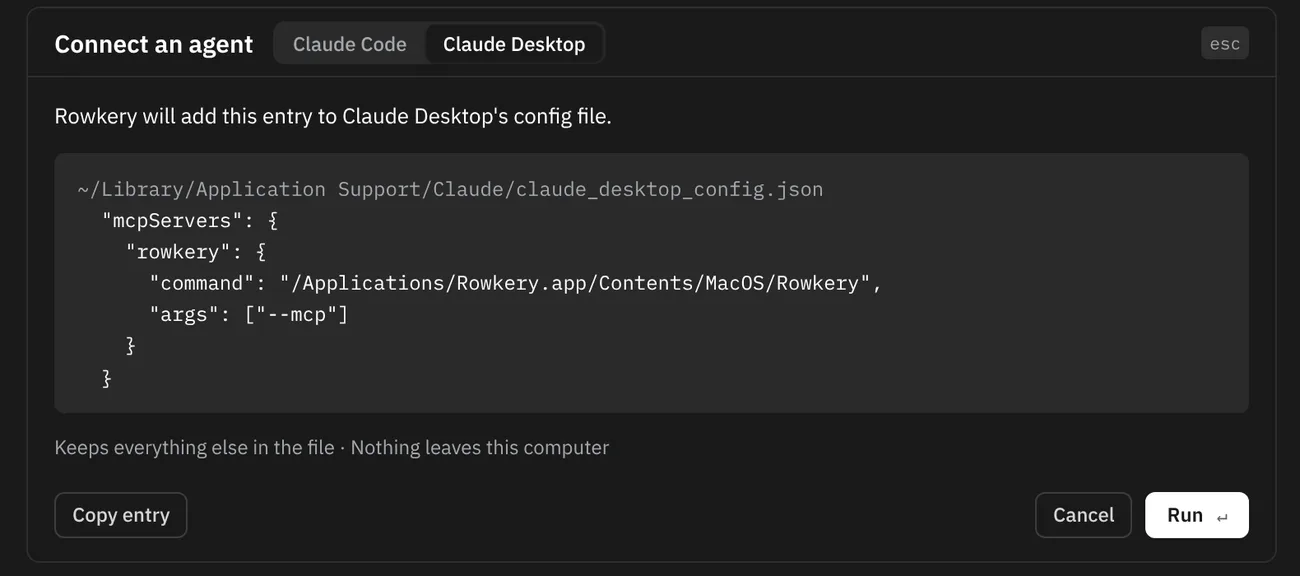Switch to the Claude Code tab
Screen dimensions: 1300x576
tap(349, 44)
